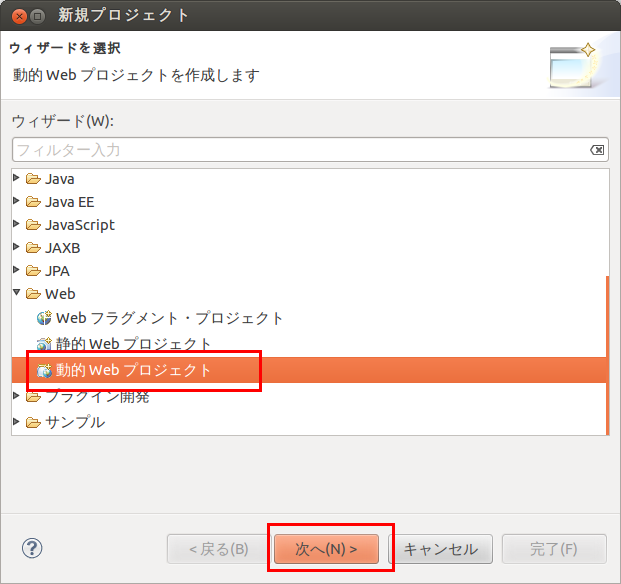Click the JavaScript folder icon
Image resolution: width=621 pixels, height=584 pixels.
click(33, 225)
